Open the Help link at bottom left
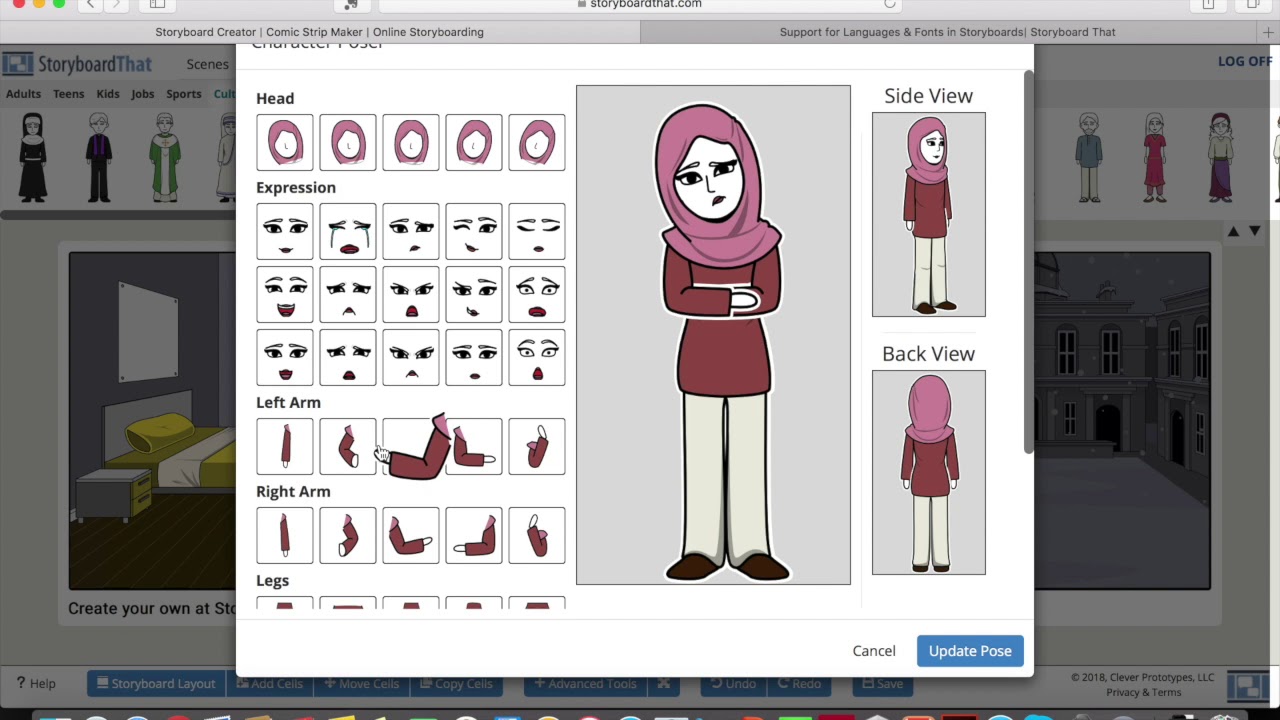 tap(36, 684)
